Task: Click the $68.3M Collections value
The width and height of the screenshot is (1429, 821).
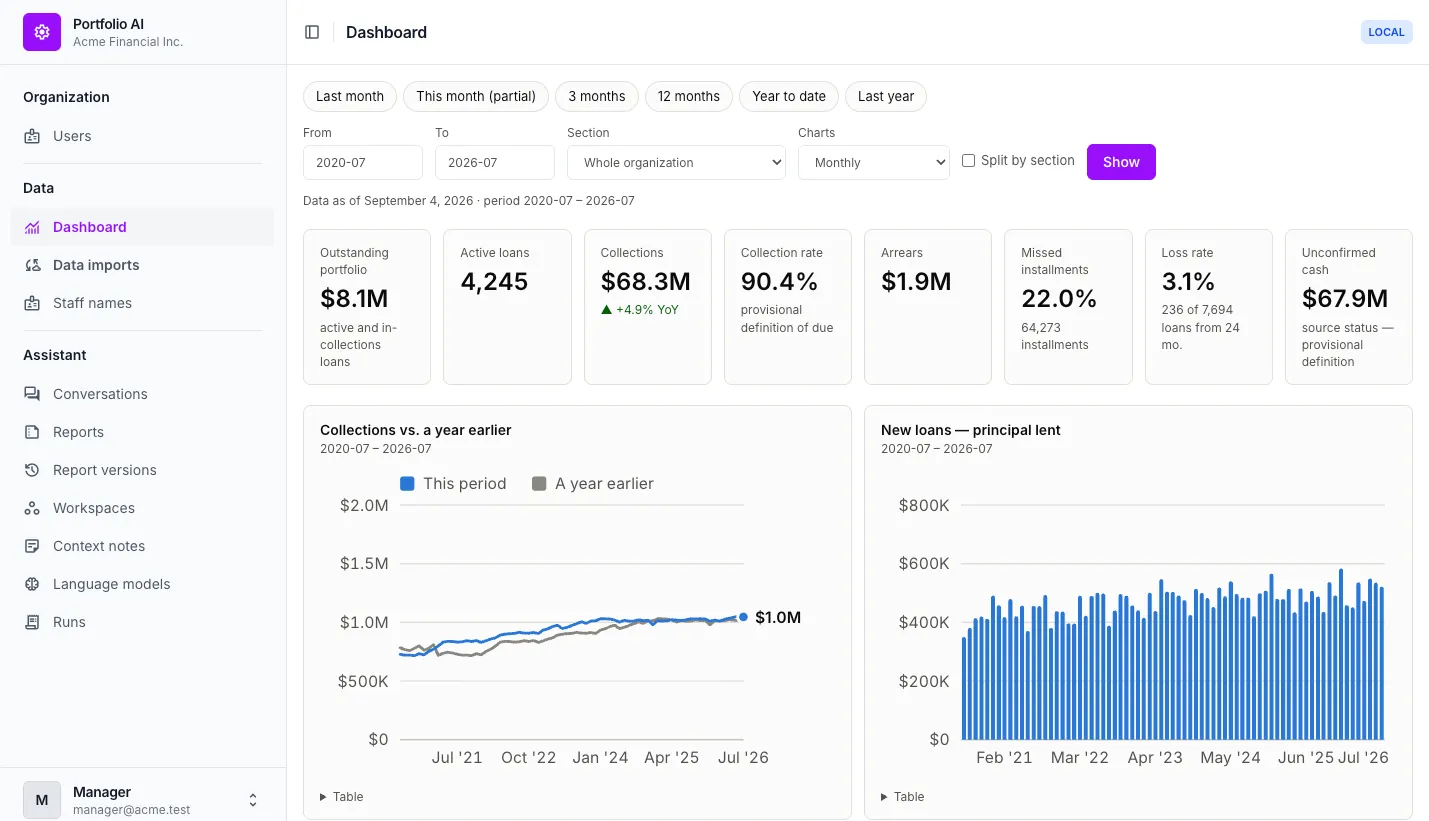Action: (x=646, y=282)
